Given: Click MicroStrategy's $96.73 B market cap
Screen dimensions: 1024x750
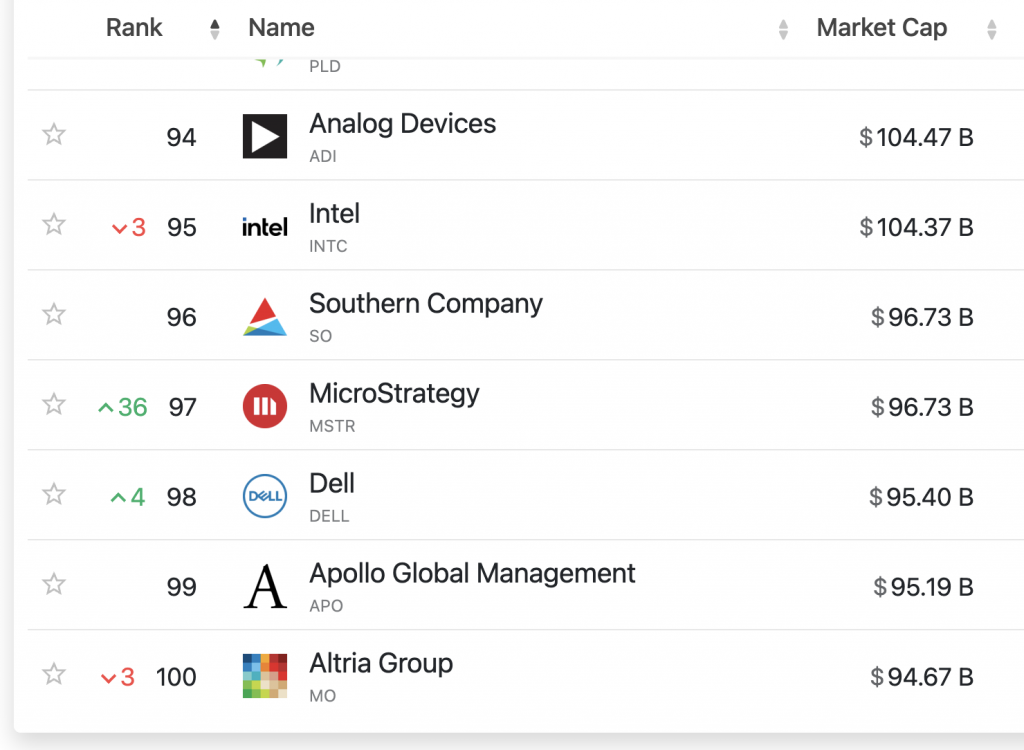Looking at the screenshot, I should point(922,407).
